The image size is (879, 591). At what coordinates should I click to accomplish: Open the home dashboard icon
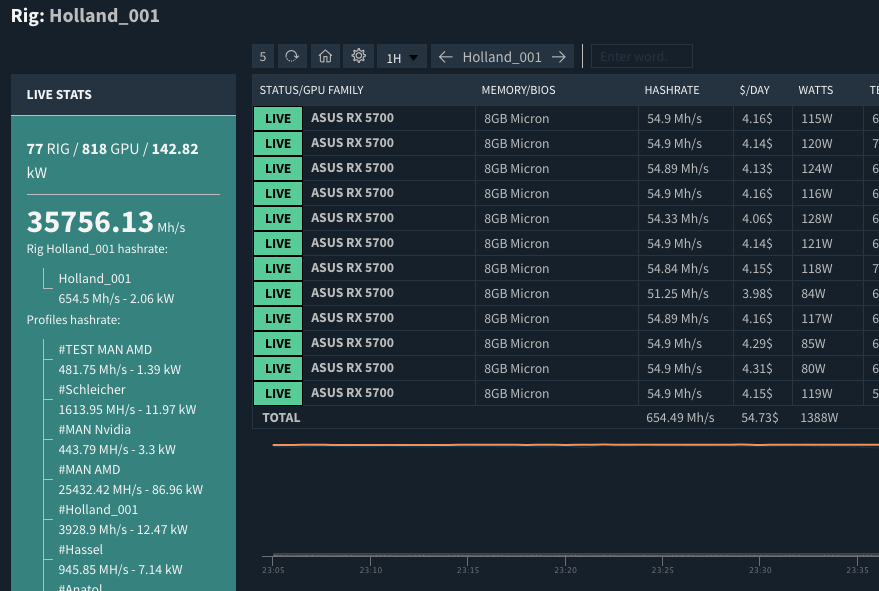[324, 56]
